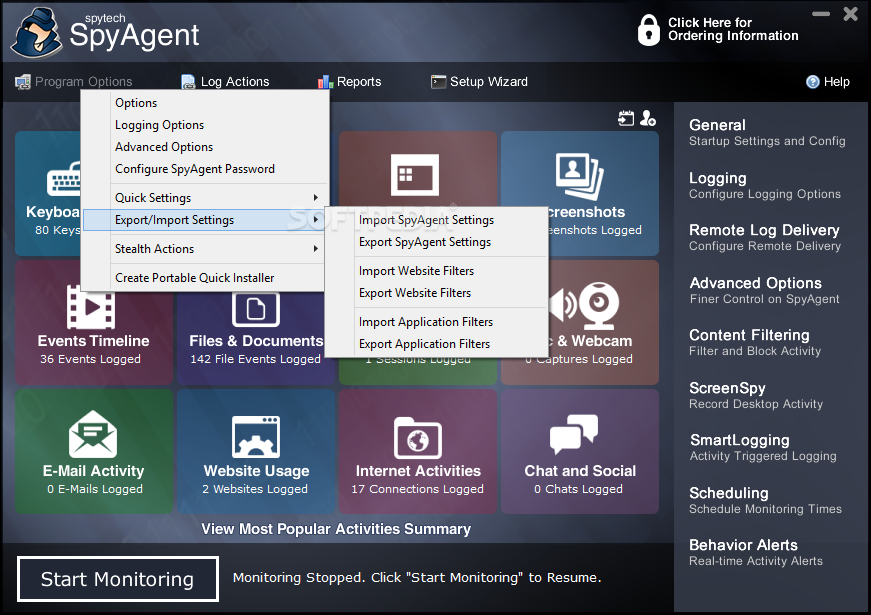
Task: Click the '36 Events Logged' text
Action: tap(90, 359)
